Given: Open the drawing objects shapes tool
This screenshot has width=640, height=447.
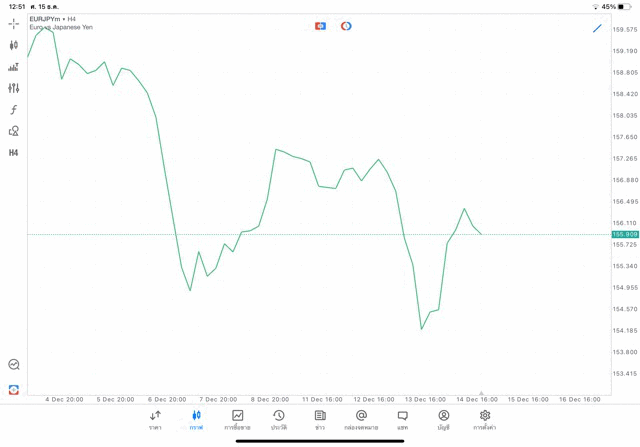Looking at the screenshot, I should point(13,131).
